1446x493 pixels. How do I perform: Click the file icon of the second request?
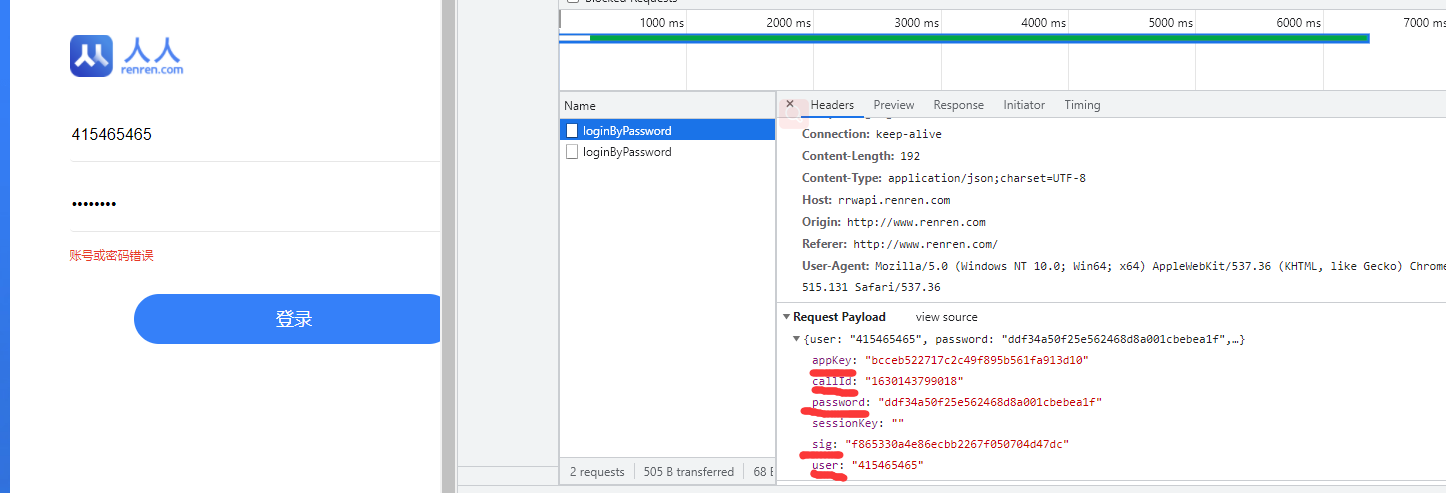point(572,152)
